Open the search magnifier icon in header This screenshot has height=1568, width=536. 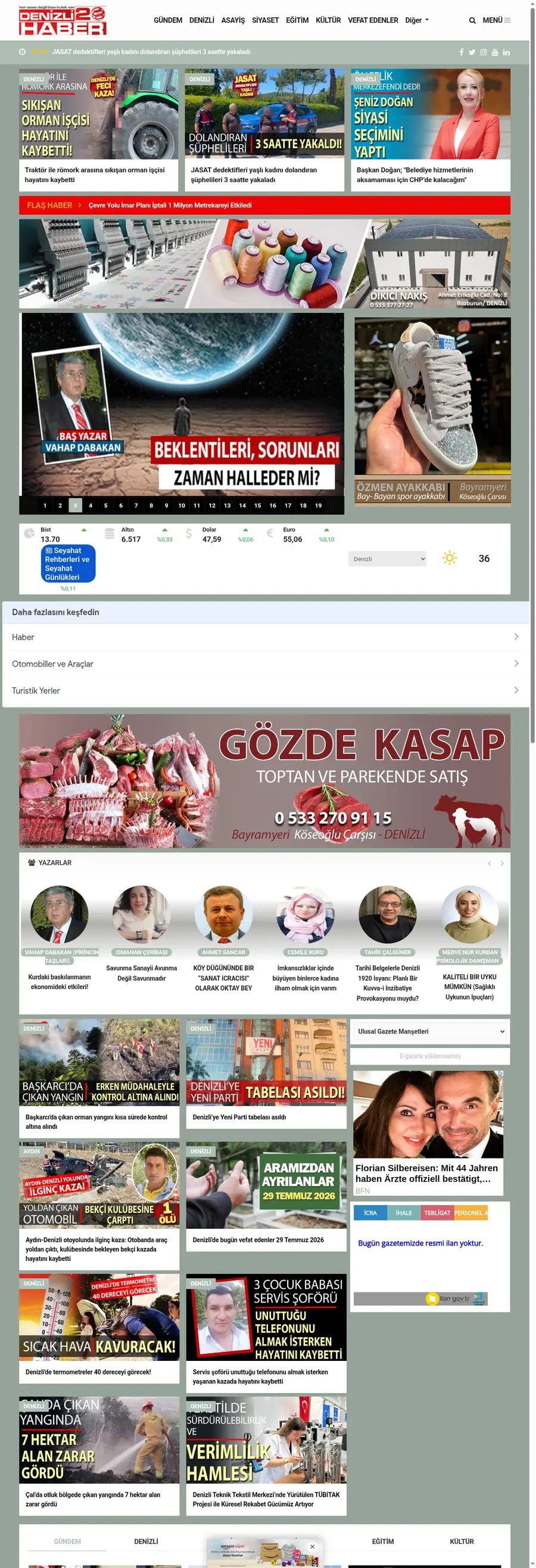click(472, 20)
